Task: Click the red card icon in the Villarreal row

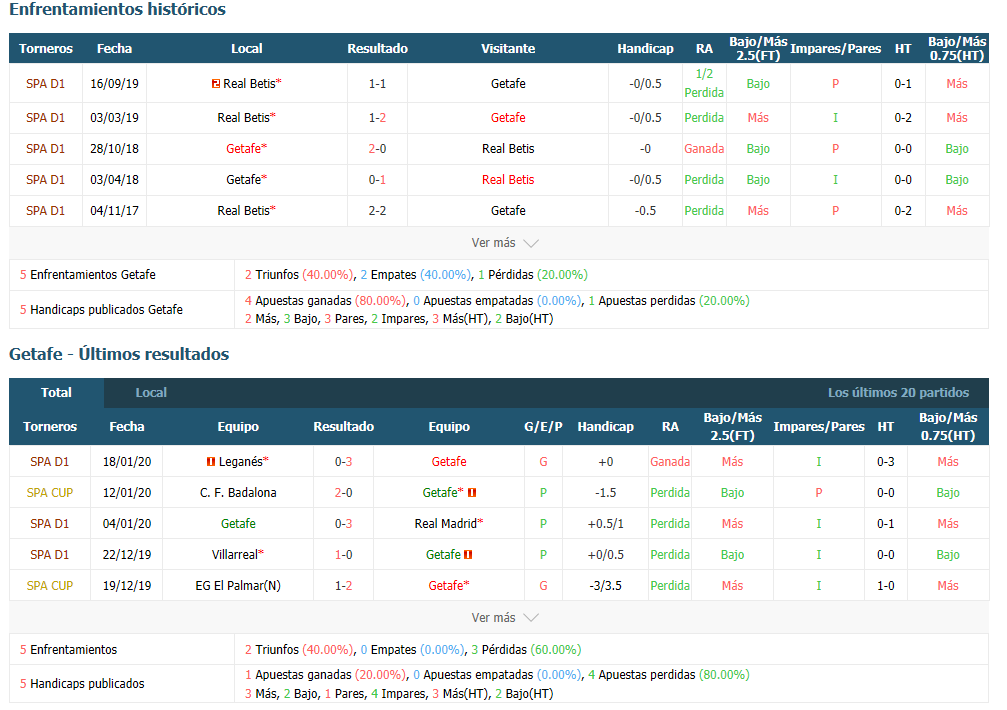Action: coord(468,555)
